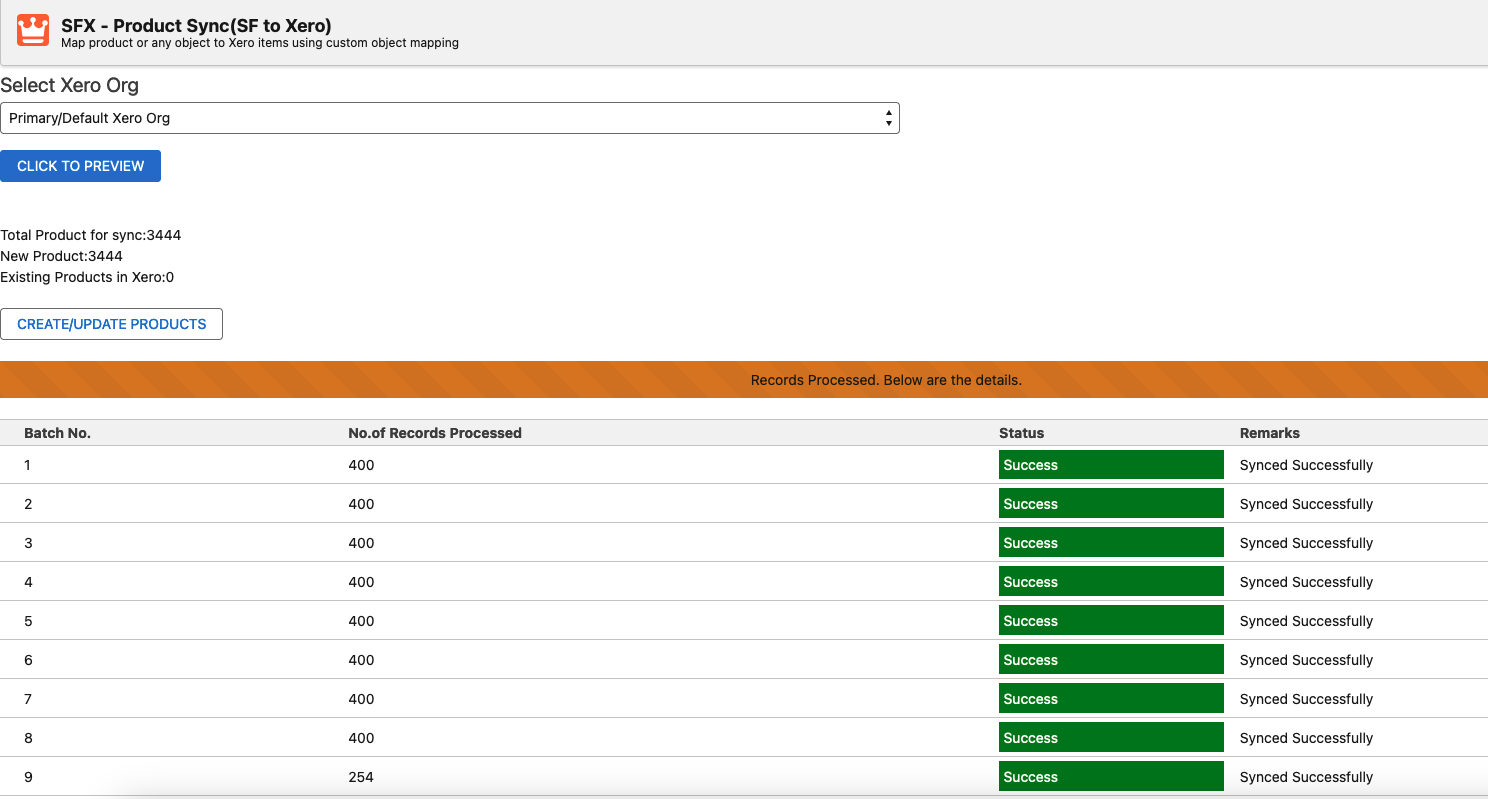This screenshot has width=1488, height=799.
Task: Select batch number 7 row cell
Action: tap(28, 699)
